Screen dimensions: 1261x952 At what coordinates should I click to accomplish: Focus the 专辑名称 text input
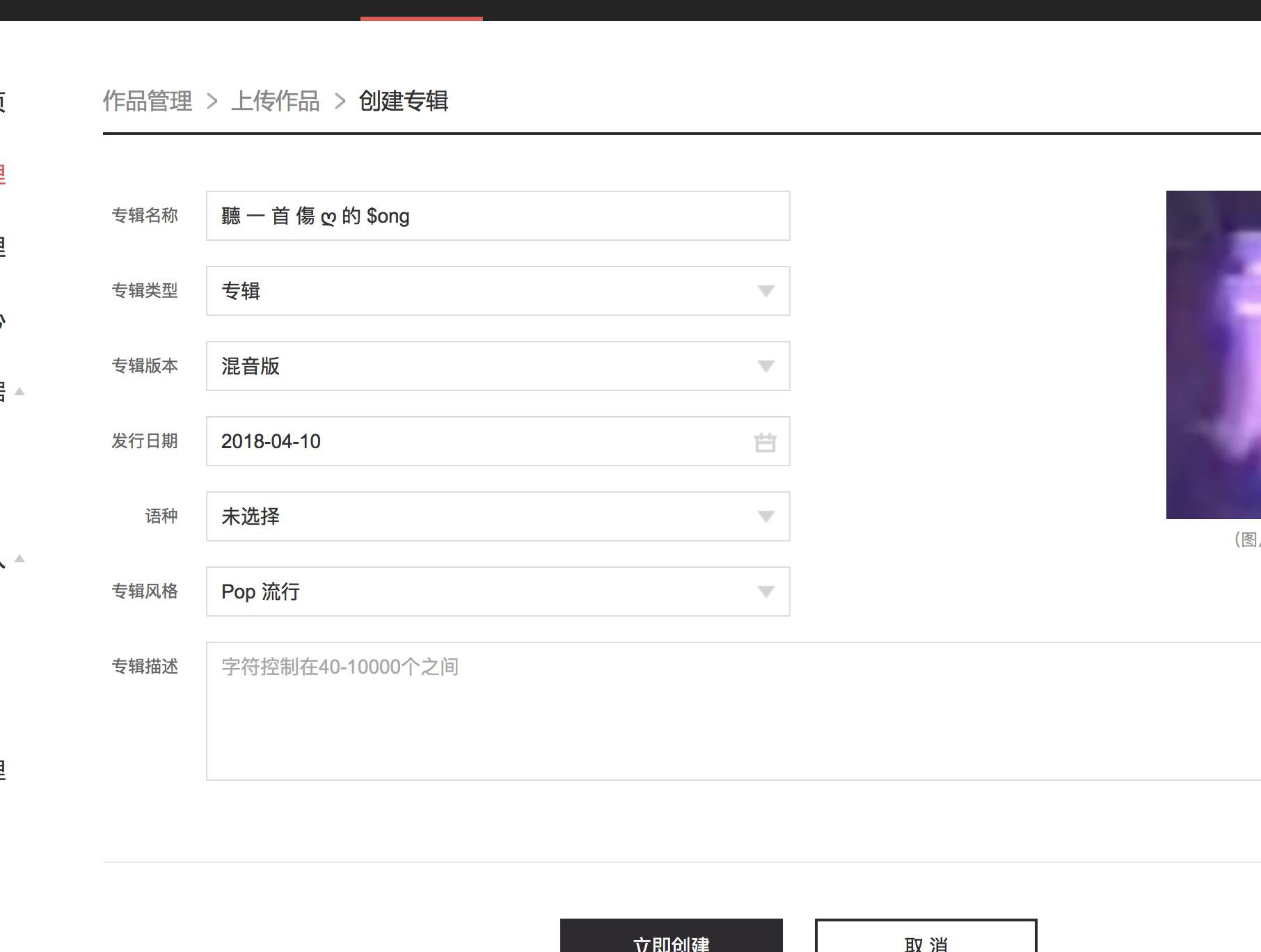point(498,216)
